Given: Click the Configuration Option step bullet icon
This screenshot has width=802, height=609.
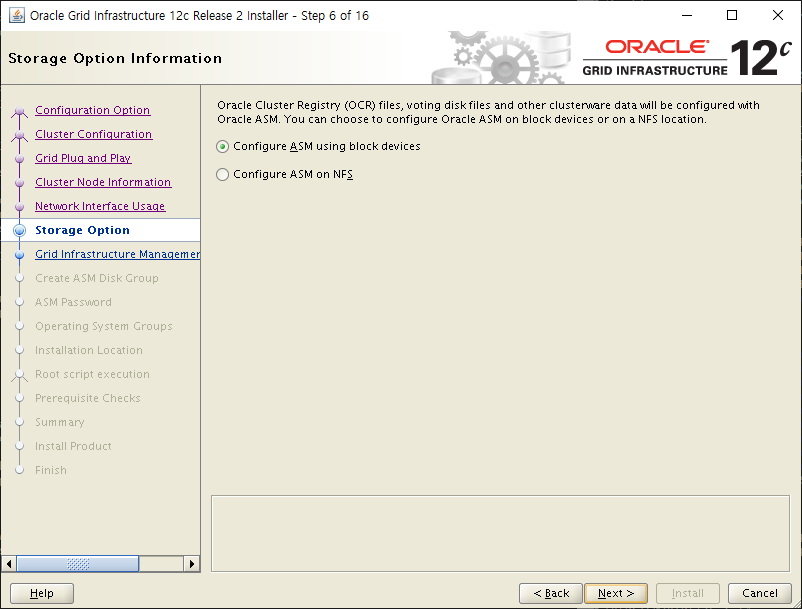Looking at the screenshot, I should click(x=19, y=110).
